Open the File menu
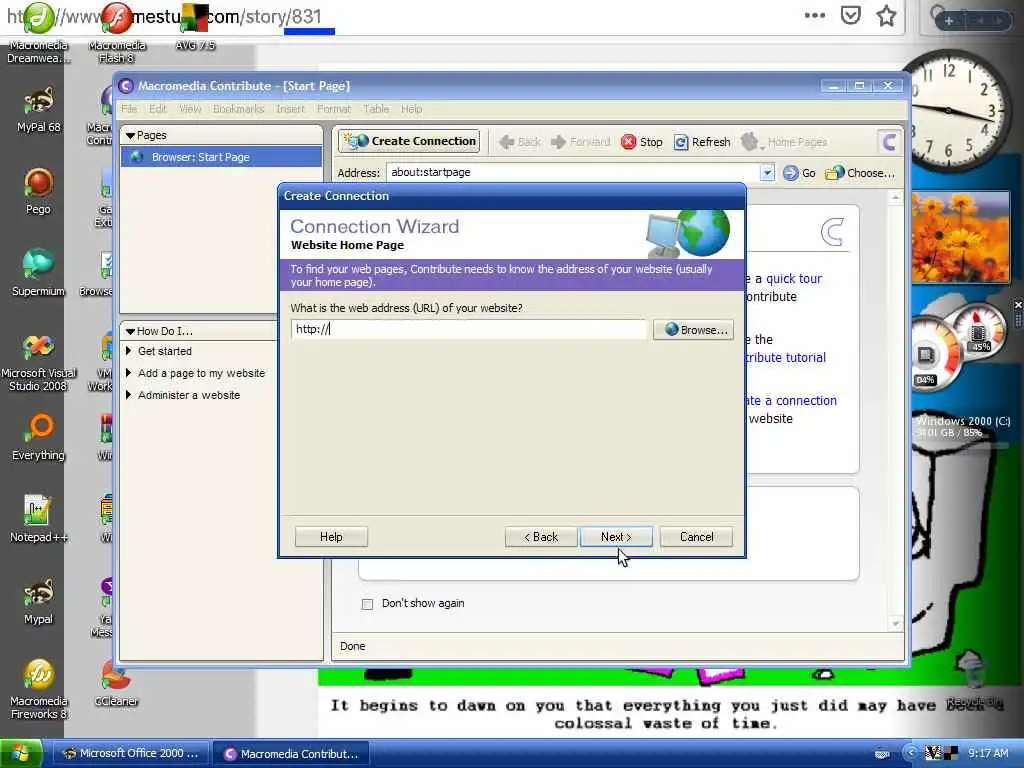The width and height of the screenshot is (1024, 768). pyautogui.click(x=129, y=109)
